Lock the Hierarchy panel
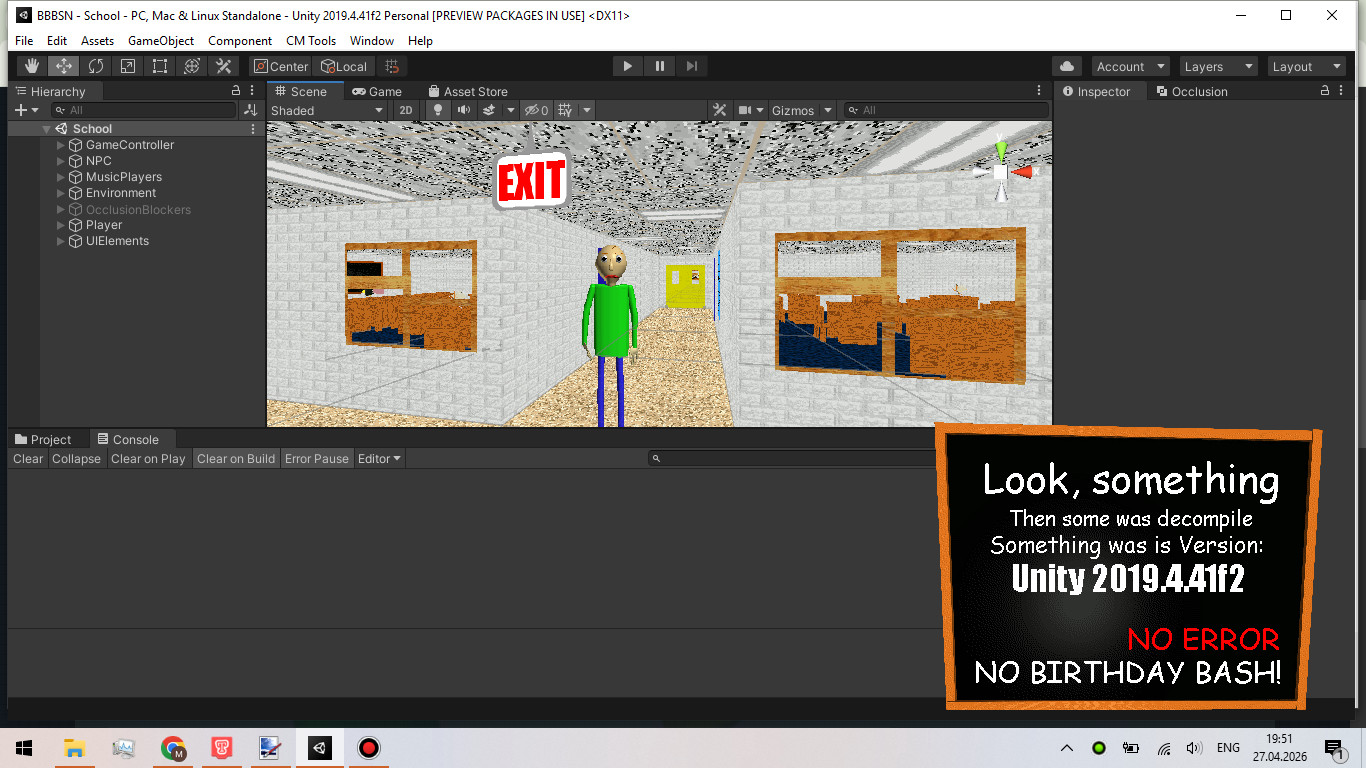 tap(236, 91)
